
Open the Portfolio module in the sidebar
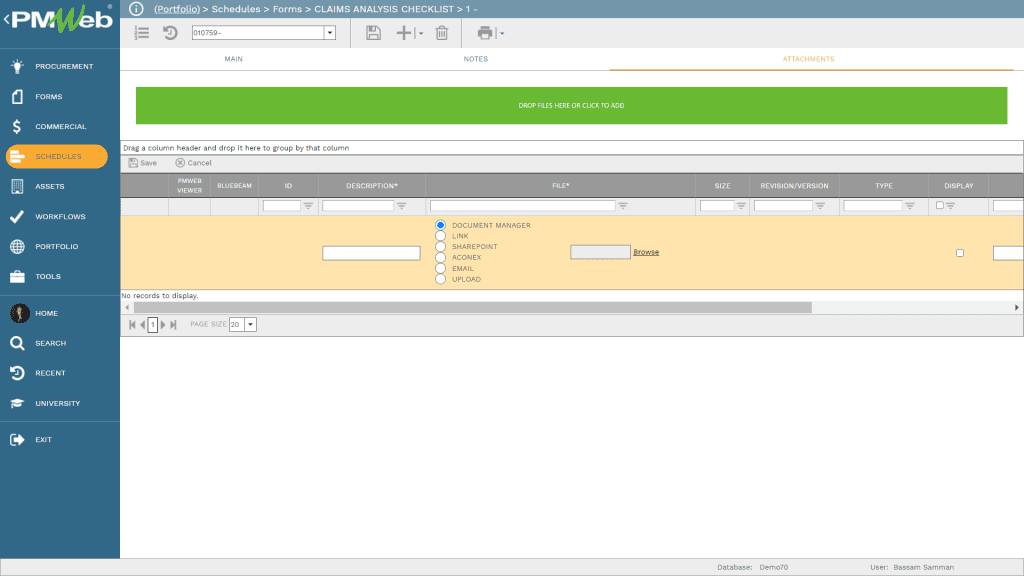point(59,246)
